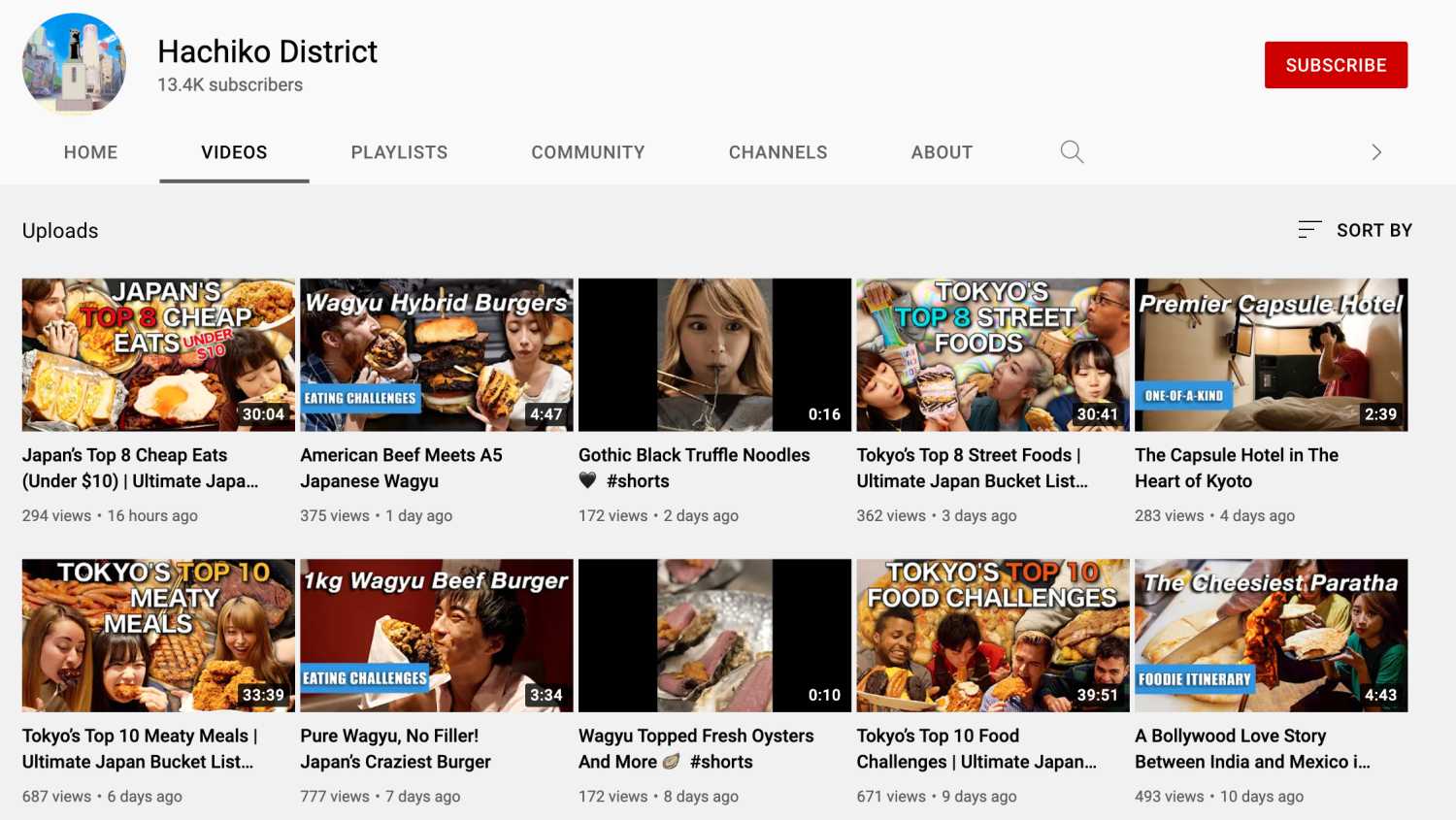
Task: Open Japan's Top 8 Cheap Eats thumbnail
Action: (x=158, y=355)
